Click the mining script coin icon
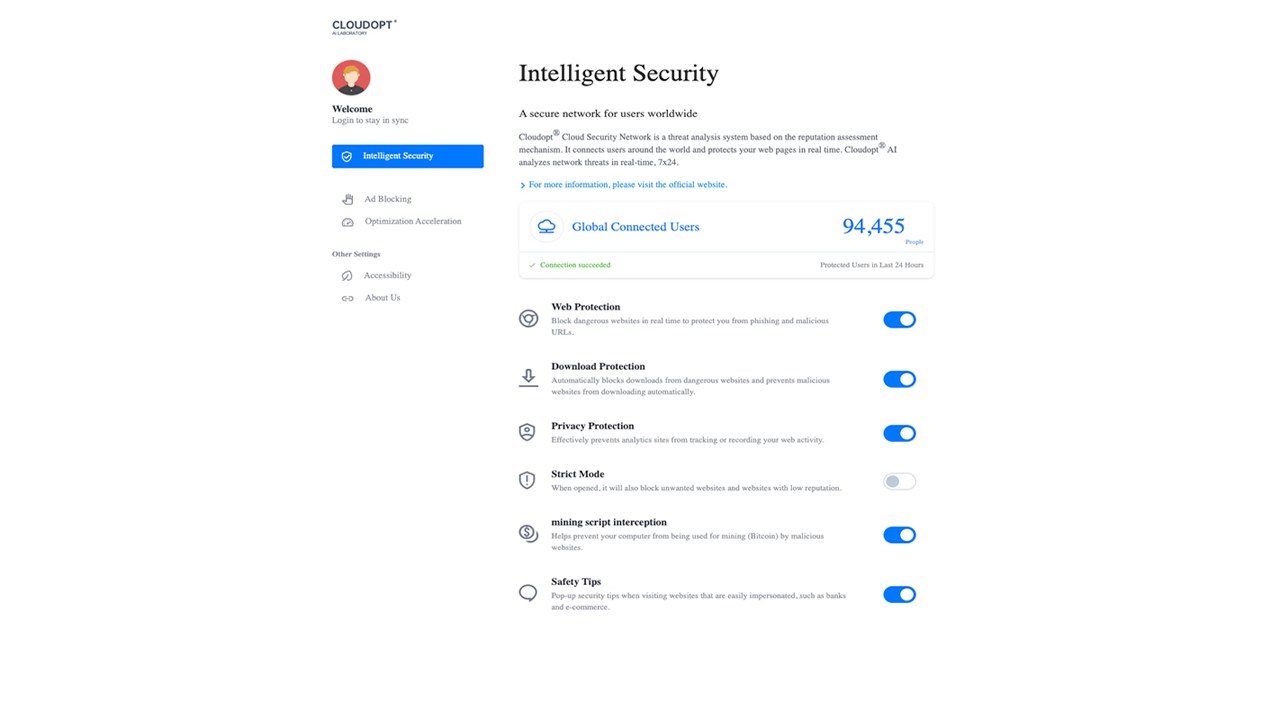The height and width of the screenshot is (720, 1280). point(528,534)
